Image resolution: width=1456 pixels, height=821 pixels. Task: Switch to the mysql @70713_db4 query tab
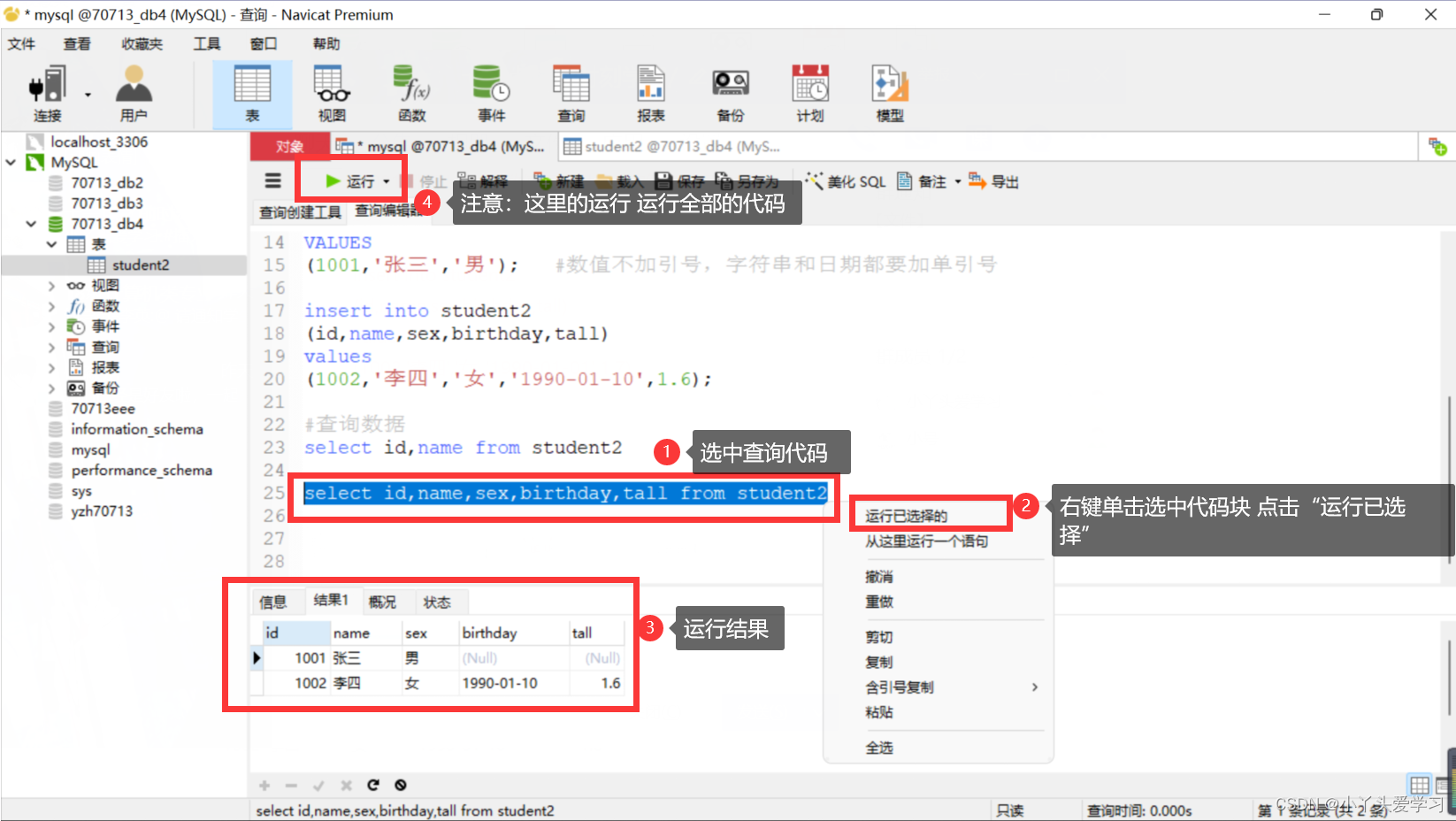443,146
